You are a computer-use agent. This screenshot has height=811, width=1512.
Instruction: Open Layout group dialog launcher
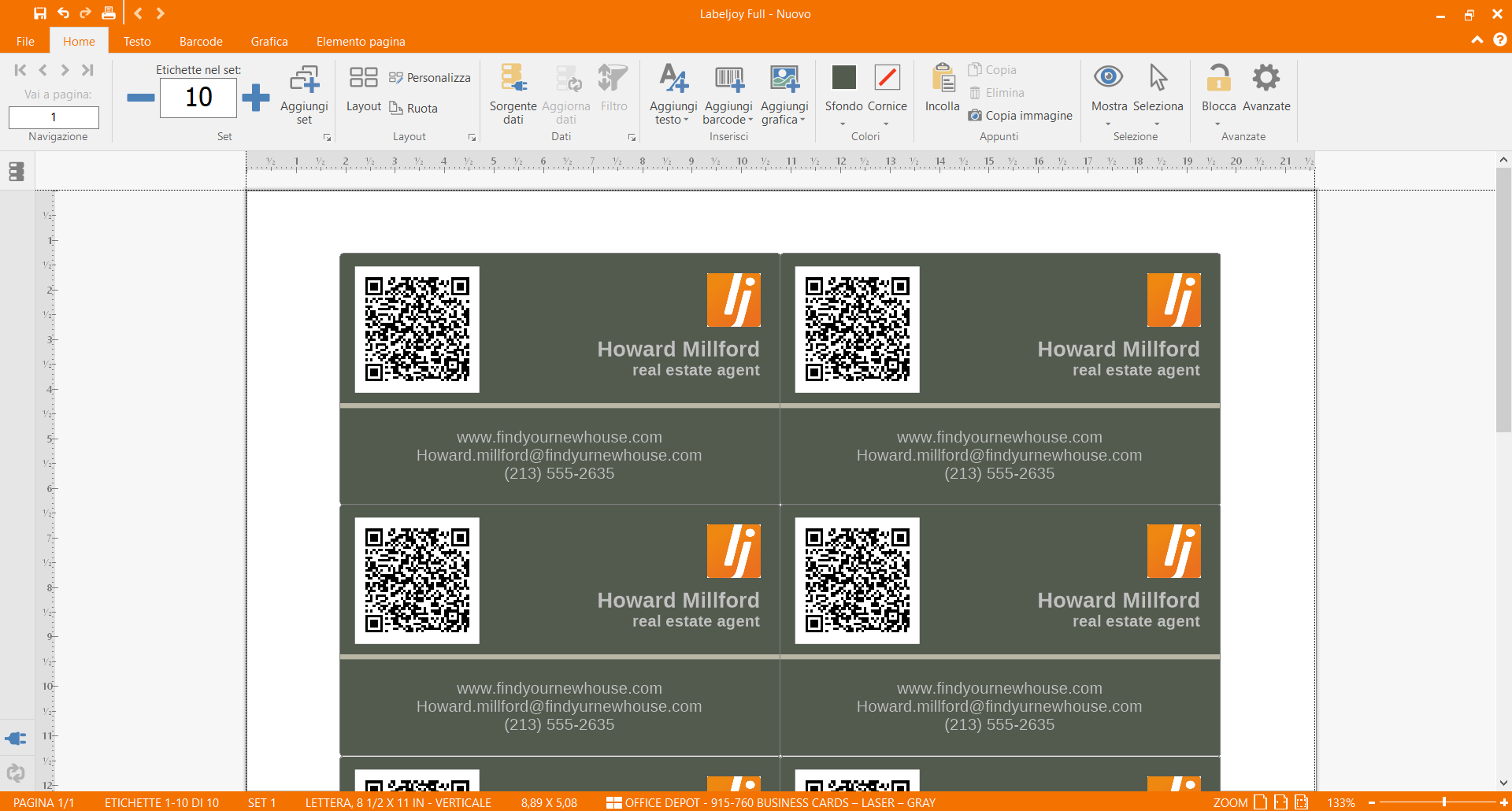click(472, 137)
